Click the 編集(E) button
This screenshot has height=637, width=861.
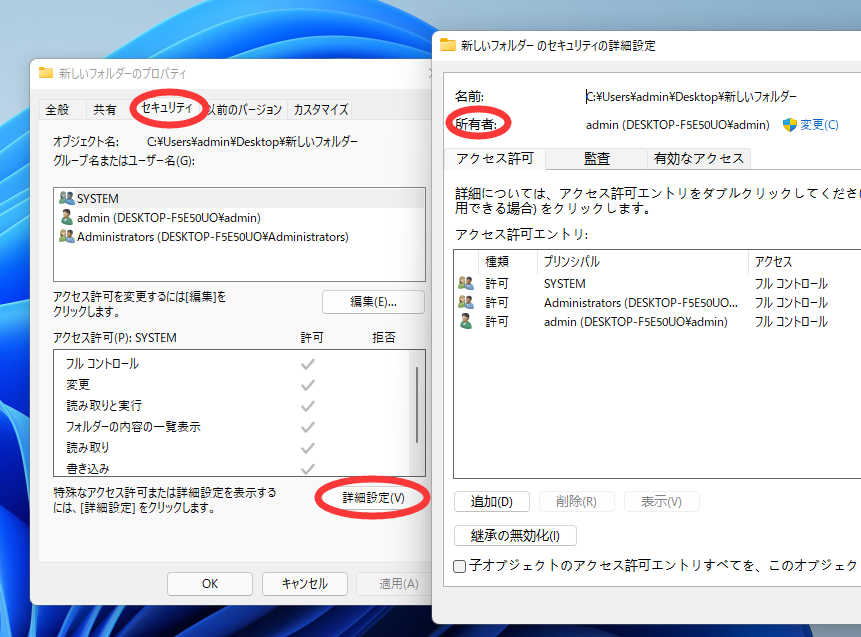373,303
